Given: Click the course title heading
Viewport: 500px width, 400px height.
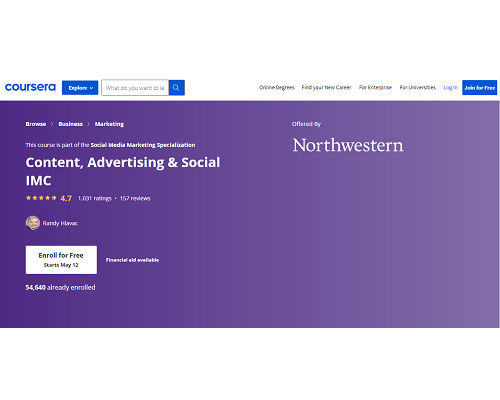Looking at the screenshot, I should point(123,171).
